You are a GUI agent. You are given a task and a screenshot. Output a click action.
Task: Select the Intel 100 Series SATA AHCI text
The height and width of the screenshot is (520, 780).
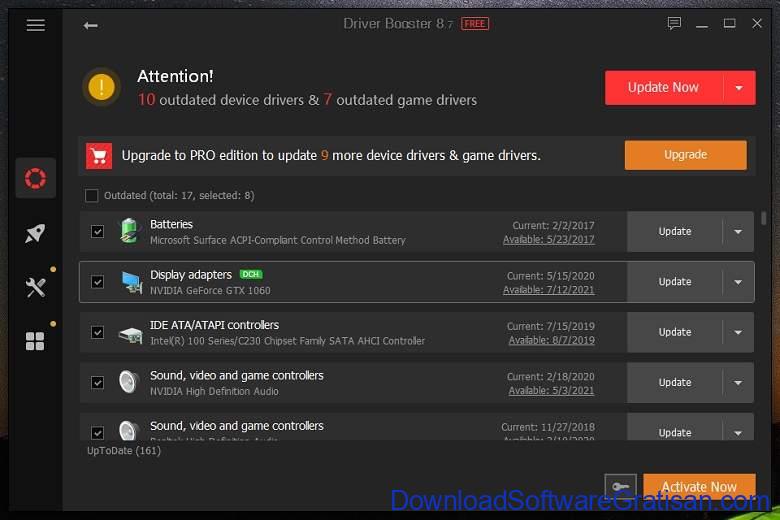(x=288, y=341)
